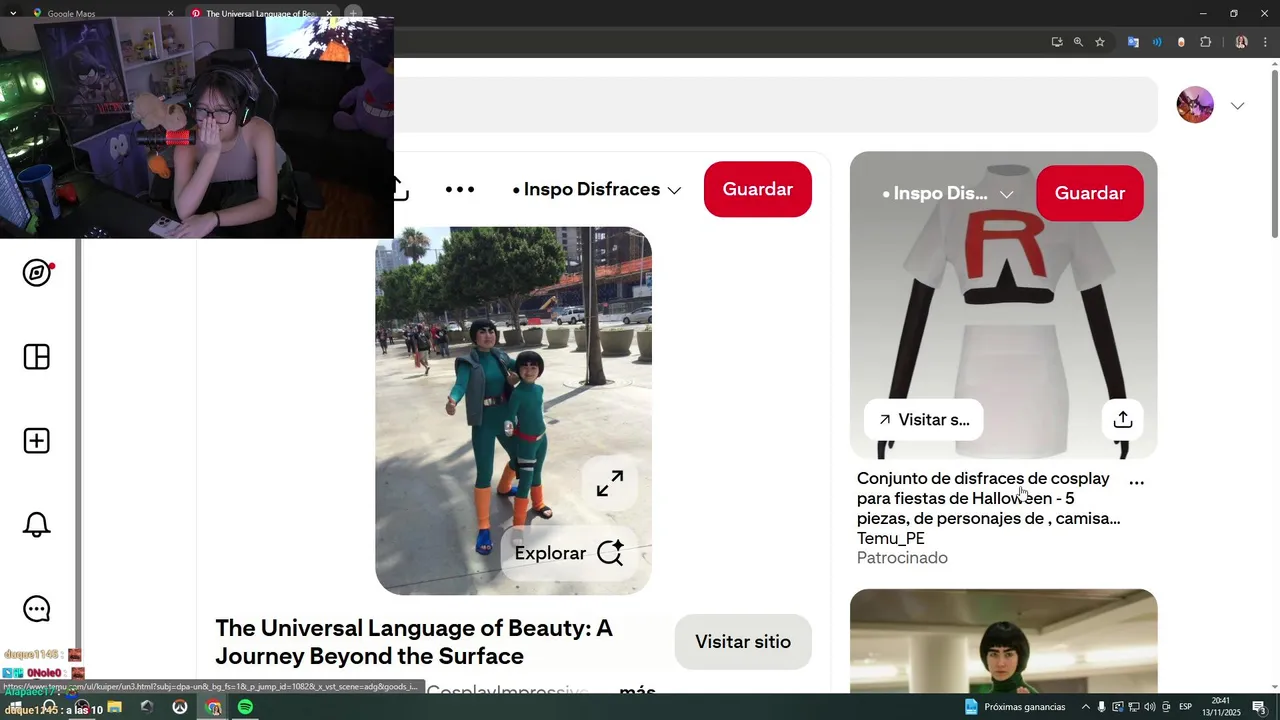This screenshot has height=720, width=1280.
Task: Click the orange mouse extension icon
Action: (1181, 42)
